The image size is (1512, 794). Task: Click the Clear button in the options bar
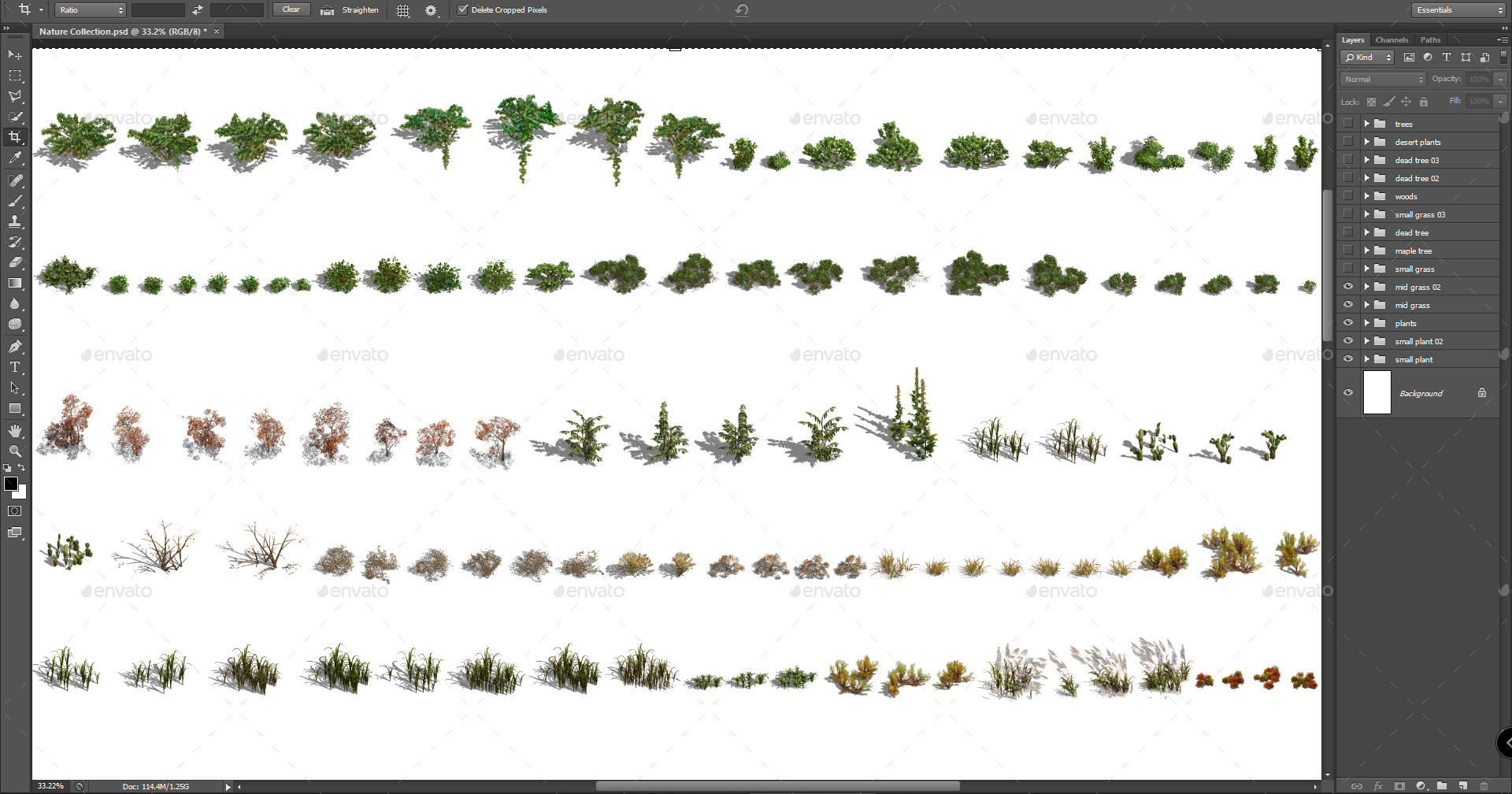291,9
